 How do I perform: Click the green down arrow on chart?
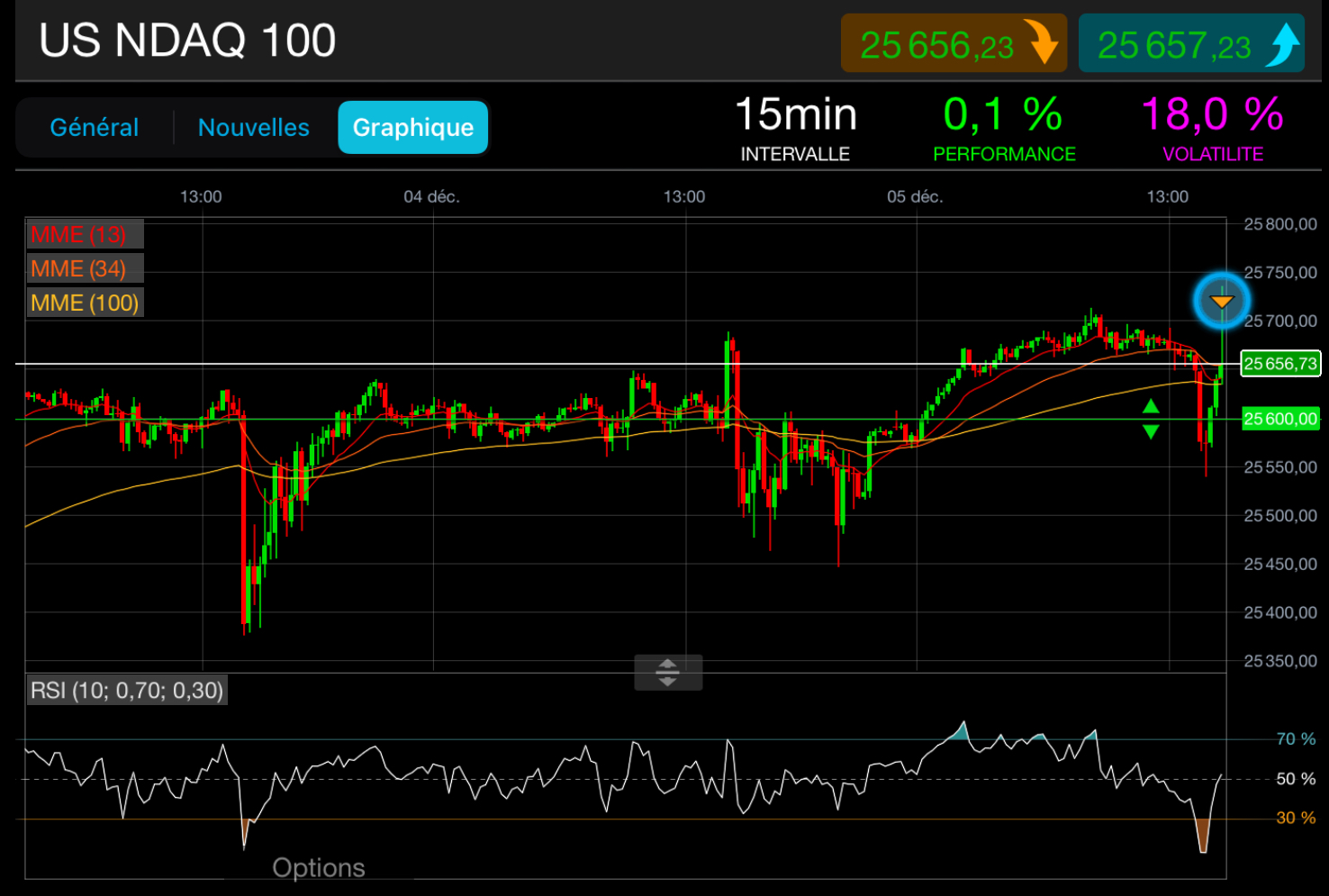1151,432
